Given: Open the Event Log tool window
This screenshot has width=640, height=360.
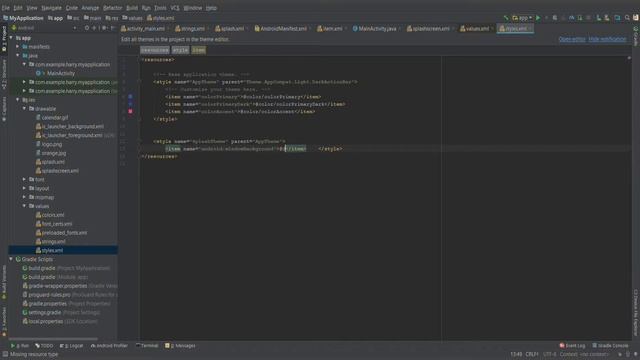Looking at the screenshot, I should pos(572,346).
